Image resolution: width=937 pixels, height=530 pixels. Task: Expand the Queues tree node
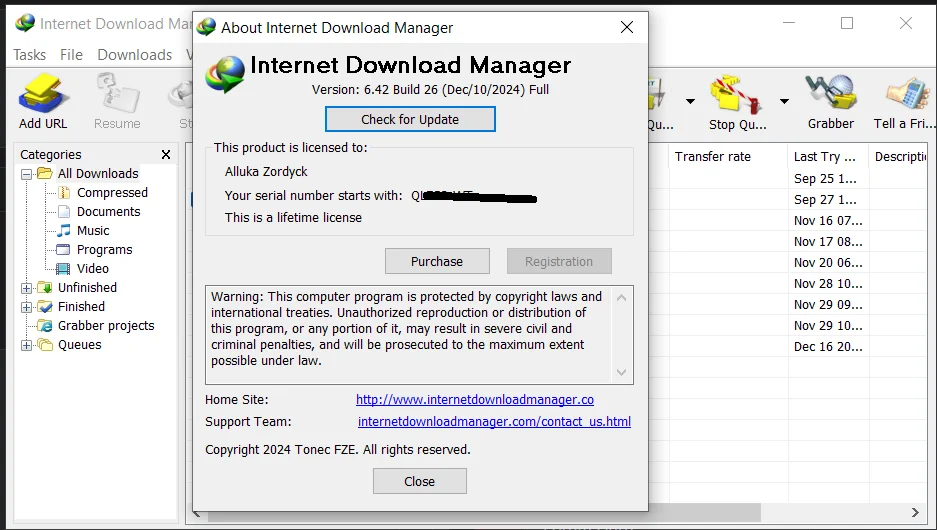(26, 345)
